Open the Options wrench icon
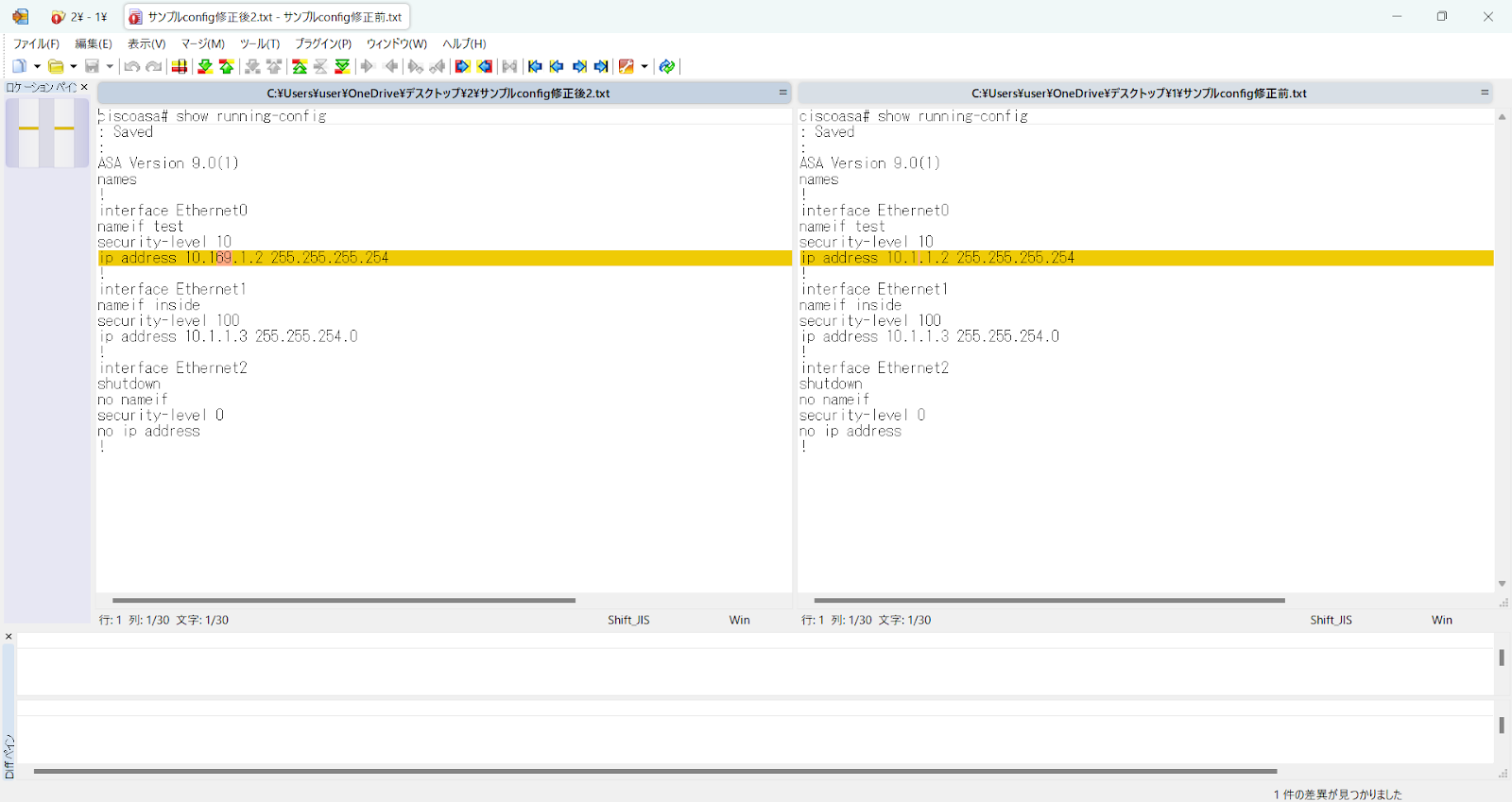Viewport: 1512px width, 802px height. (626, 66)
